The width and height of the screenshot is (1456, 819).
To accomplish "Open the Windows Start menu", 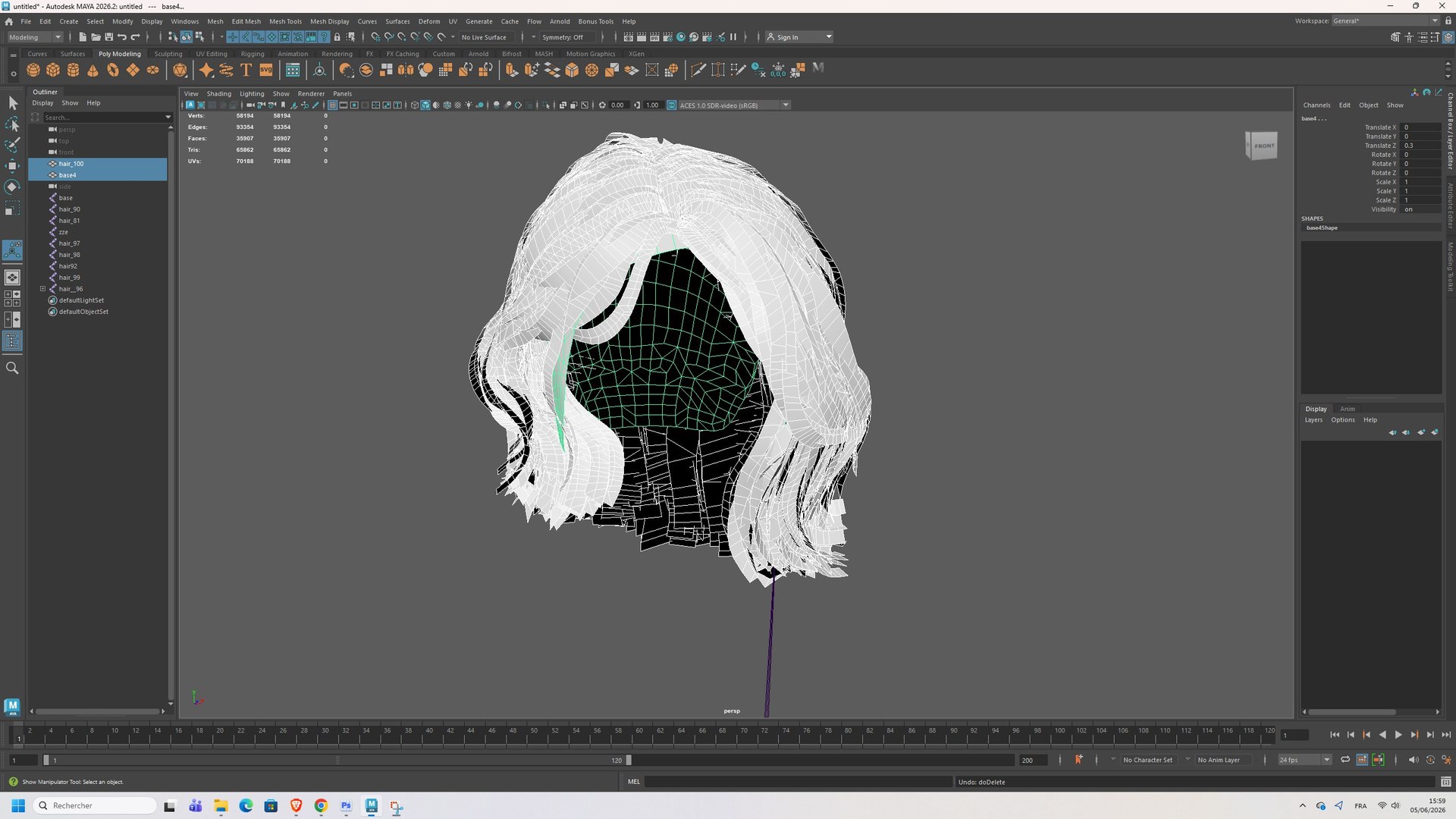I will tap(18, 805).
